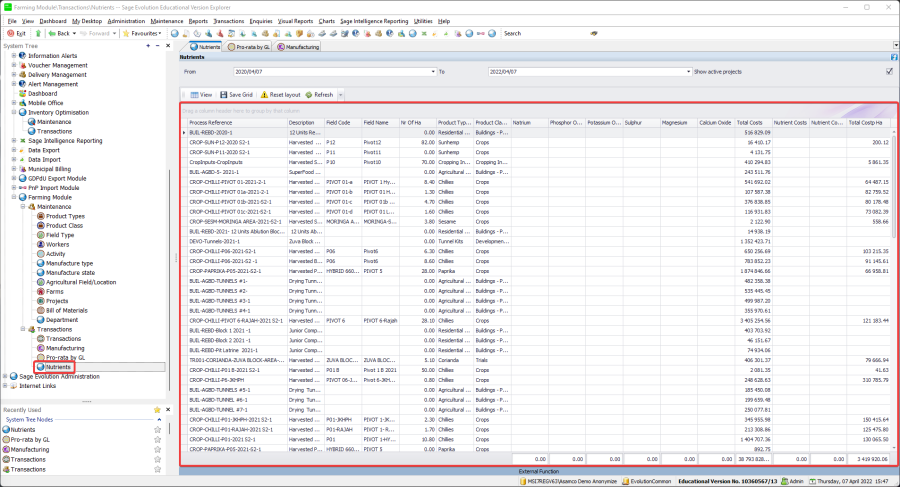Star the Manufacturing recently used item
This screenshot has width=900, height=487.
click(157, 450)
